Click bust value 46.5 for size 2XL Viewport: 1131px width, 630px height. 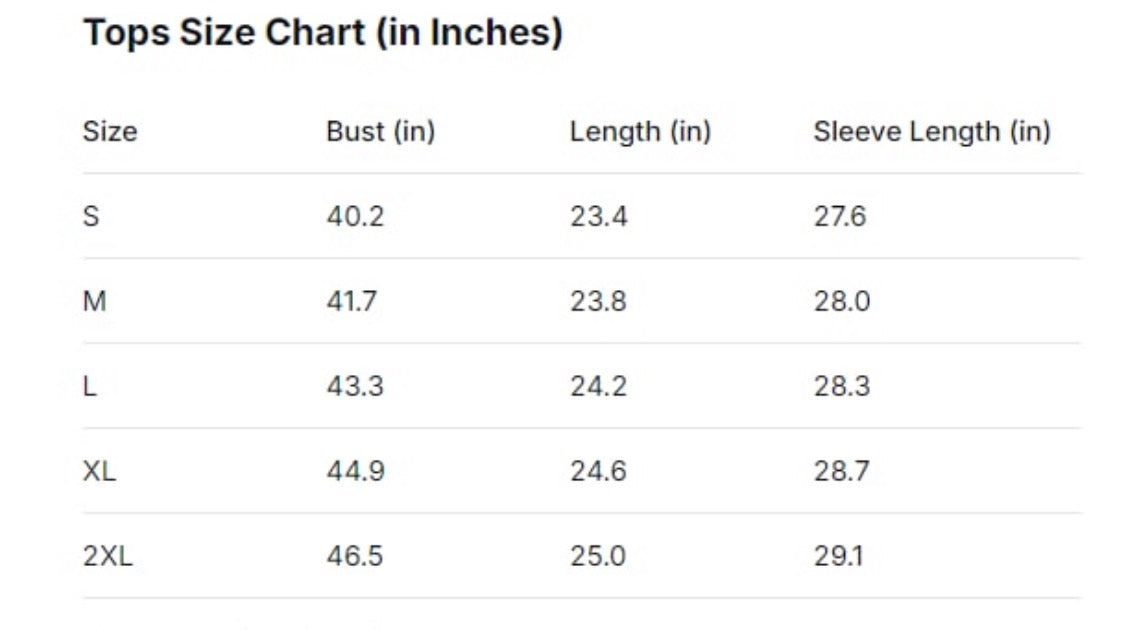tap(354, 556)
